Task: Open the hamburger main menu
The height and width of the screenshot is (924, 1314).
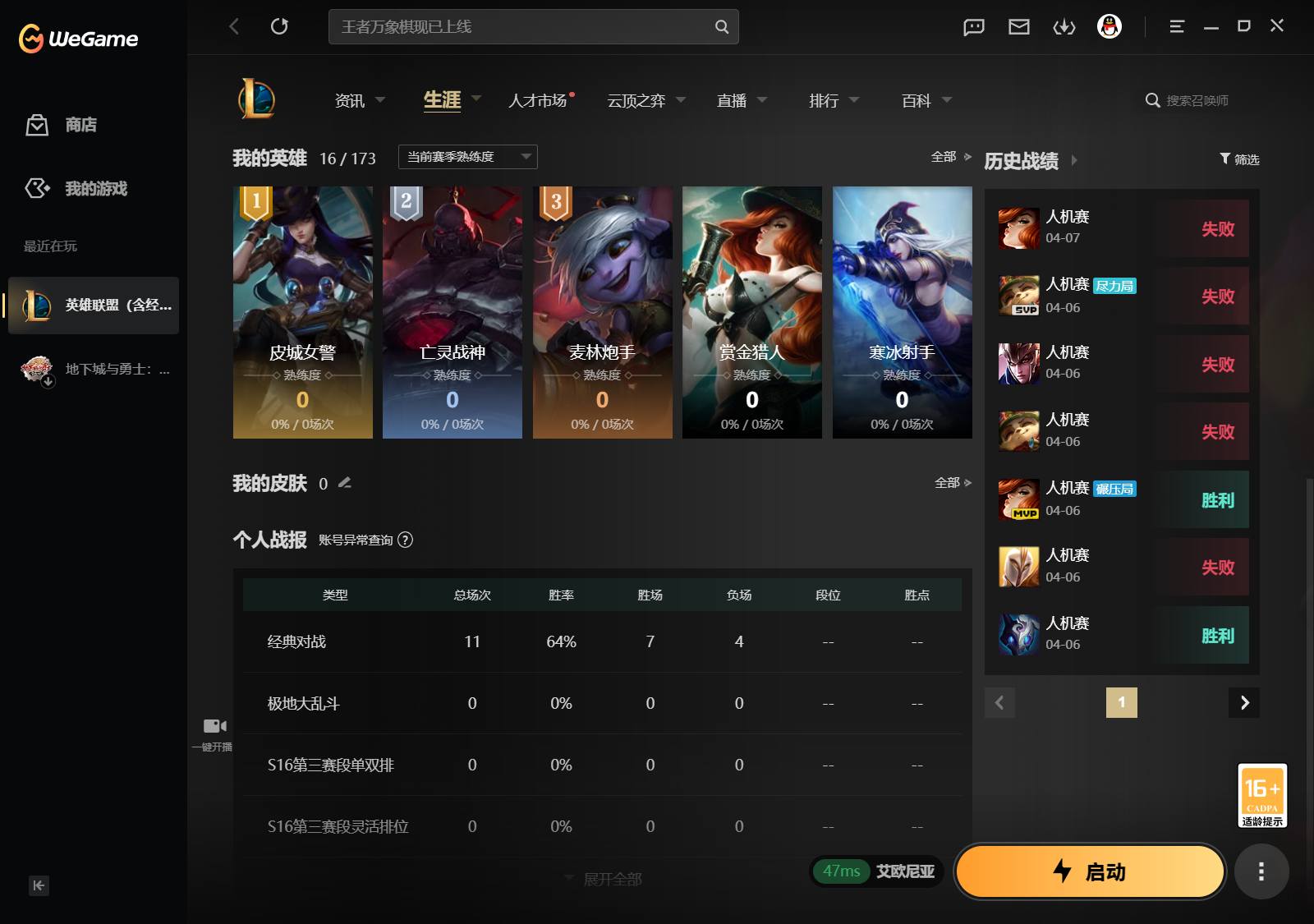Action: (x=1177, y=26)
